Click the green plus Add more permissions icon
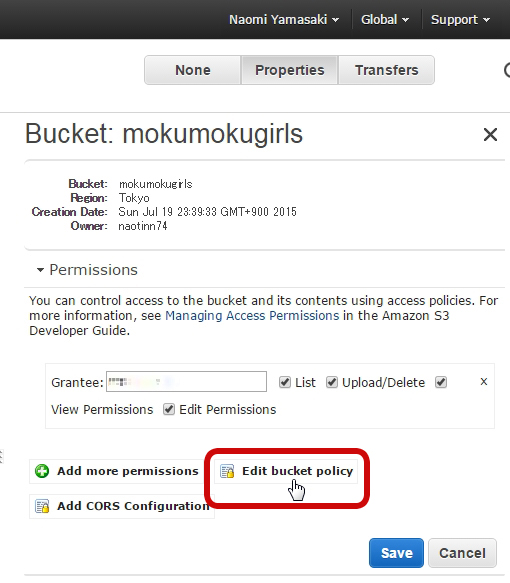Viewport: 510px width, 583px height. click(x=42, y=471)
